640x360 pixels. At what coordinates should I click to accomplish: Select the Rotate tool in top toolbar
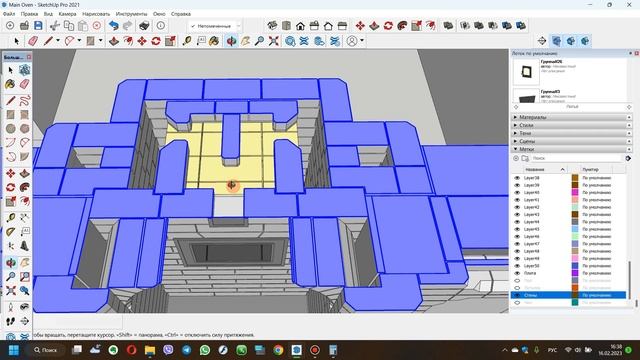[x=156, y=41]
